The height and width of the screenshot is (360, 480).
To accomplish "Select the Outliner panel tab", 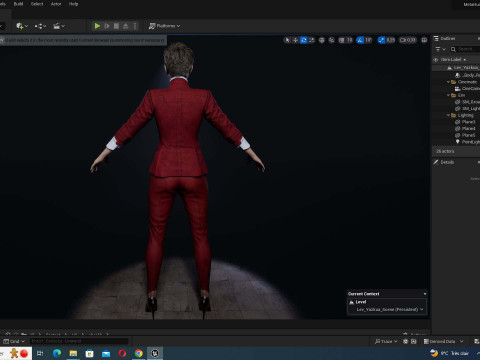I will point(445,39).
